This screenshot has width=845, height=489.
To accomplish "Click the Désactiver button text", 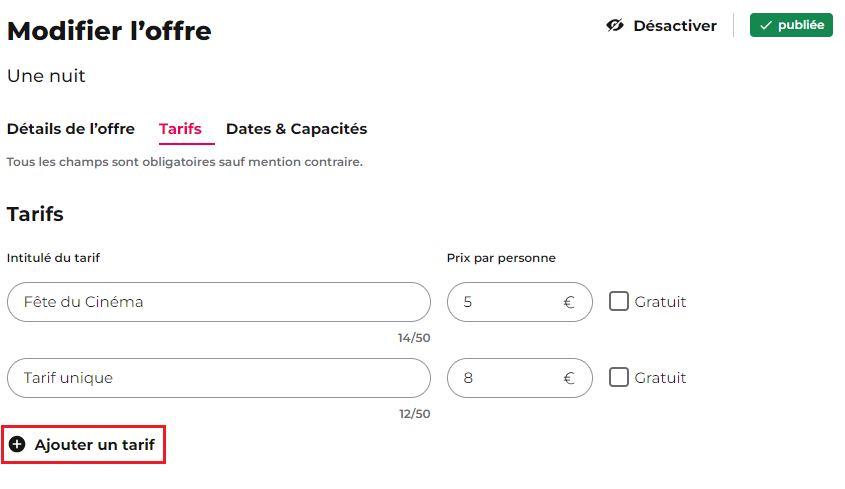I will point(675,26).
